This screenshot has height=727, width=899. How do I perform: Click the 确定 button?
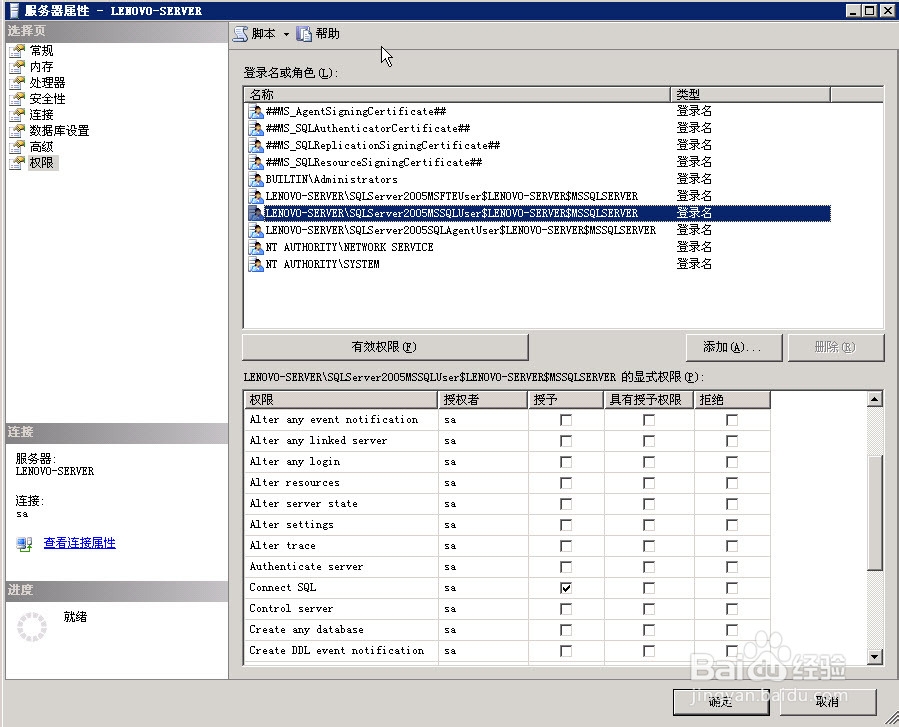(x=719, y=703)
